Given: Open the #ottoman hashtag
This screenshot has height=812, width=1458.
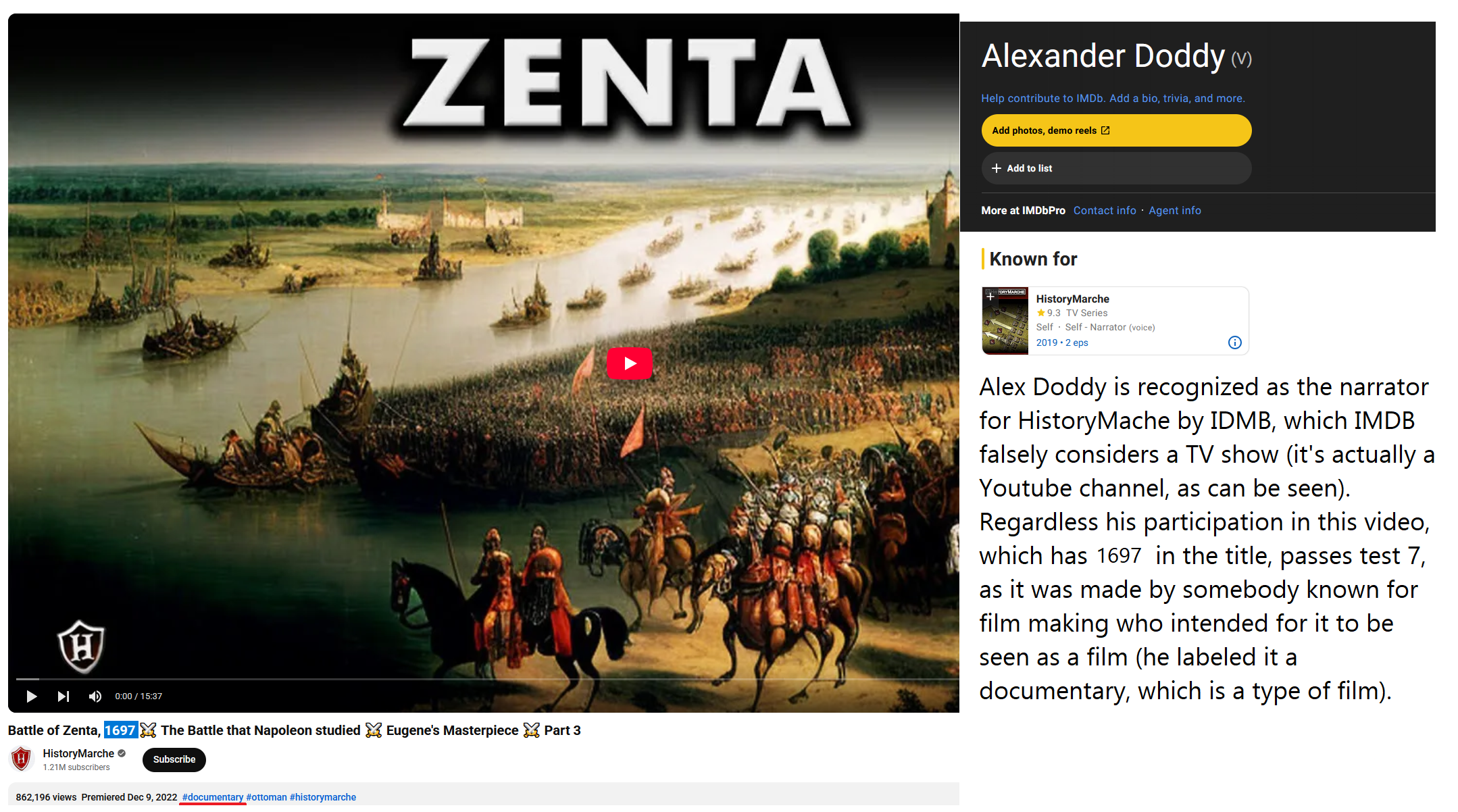Looking at the screenshot, I should point(266,797).
